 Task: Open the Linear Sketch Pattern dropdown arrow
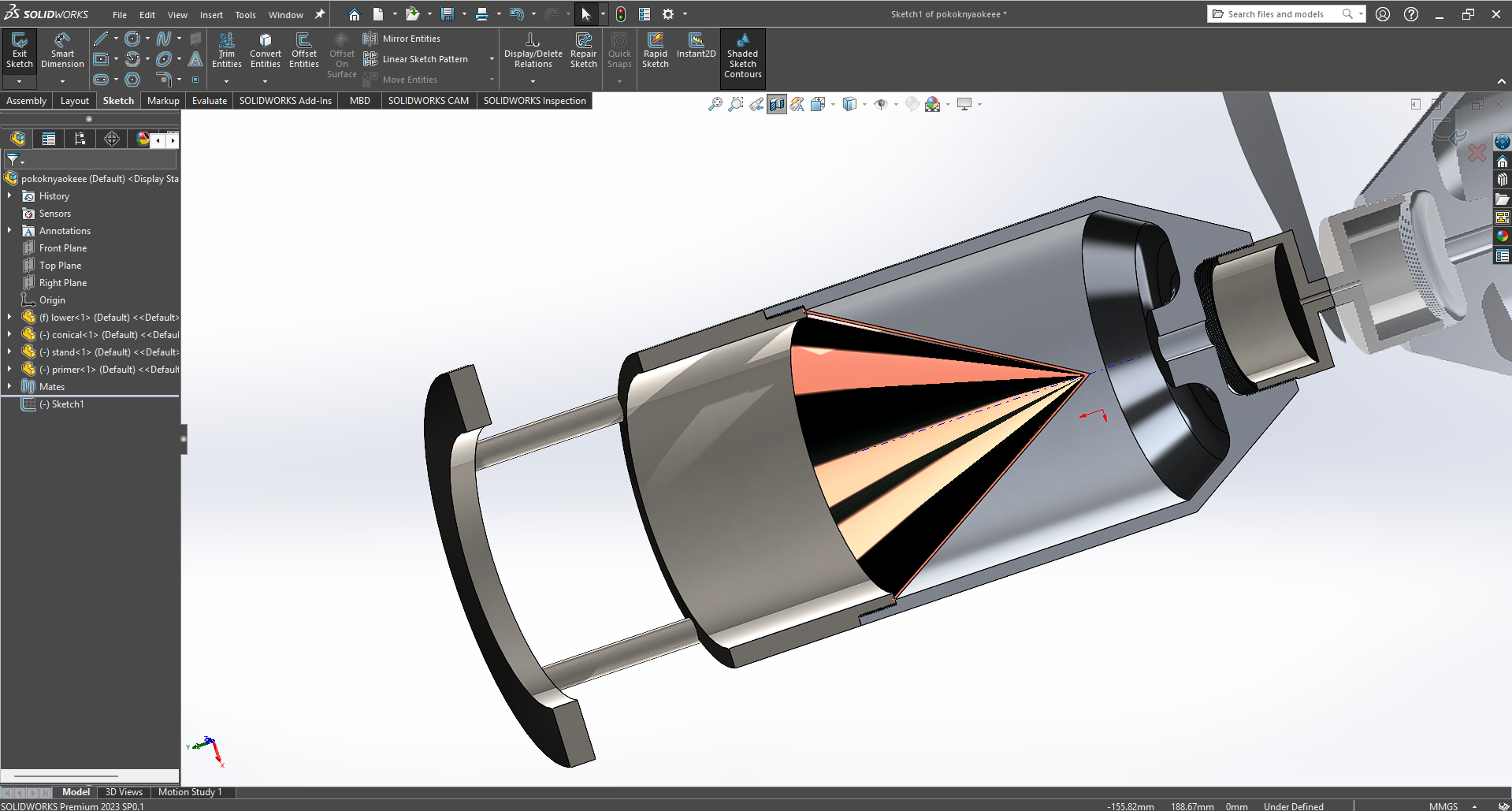492,59
